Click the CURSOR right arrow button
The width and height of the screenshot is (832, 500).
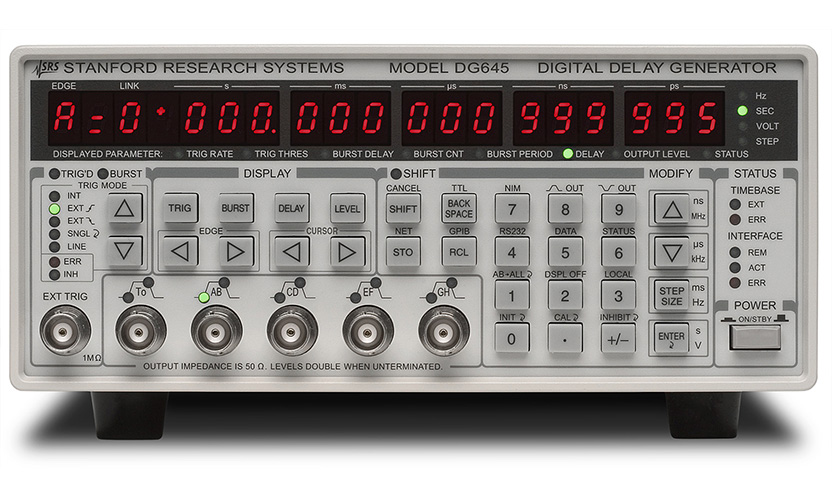coord(347,252)
